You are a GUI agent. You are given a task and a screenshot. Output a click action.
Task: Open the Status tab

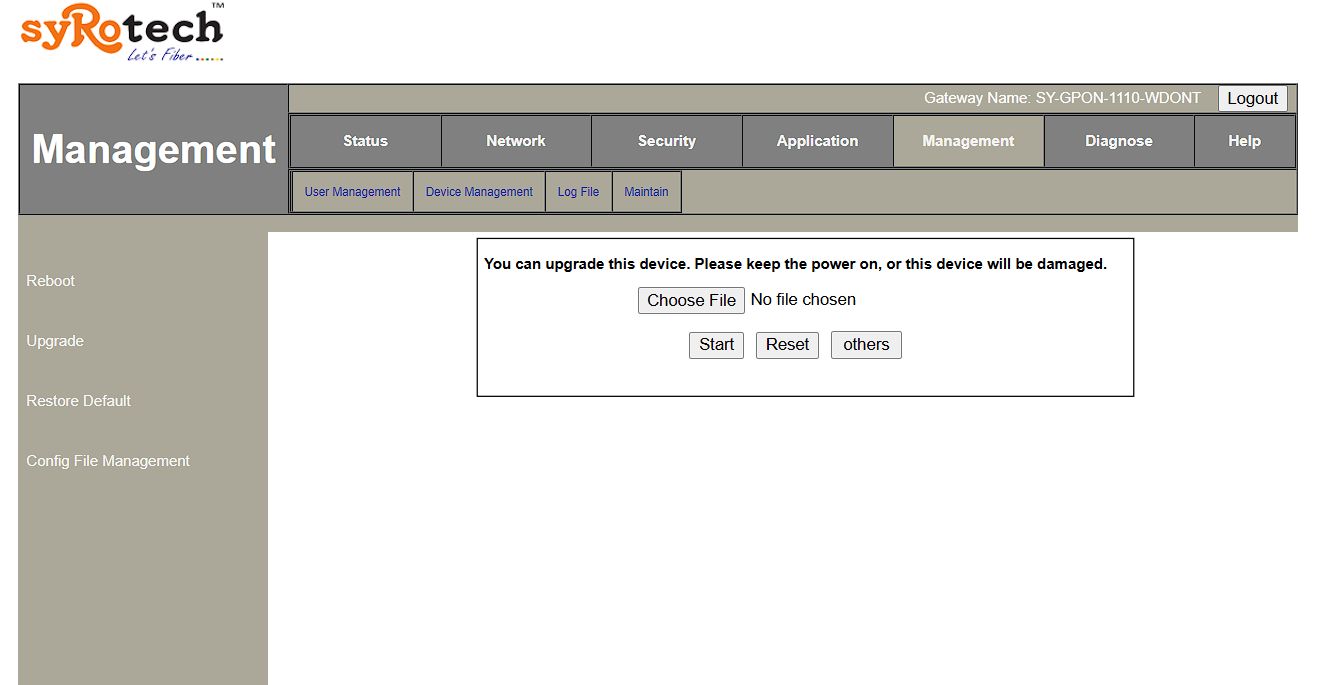pos(365,141)
